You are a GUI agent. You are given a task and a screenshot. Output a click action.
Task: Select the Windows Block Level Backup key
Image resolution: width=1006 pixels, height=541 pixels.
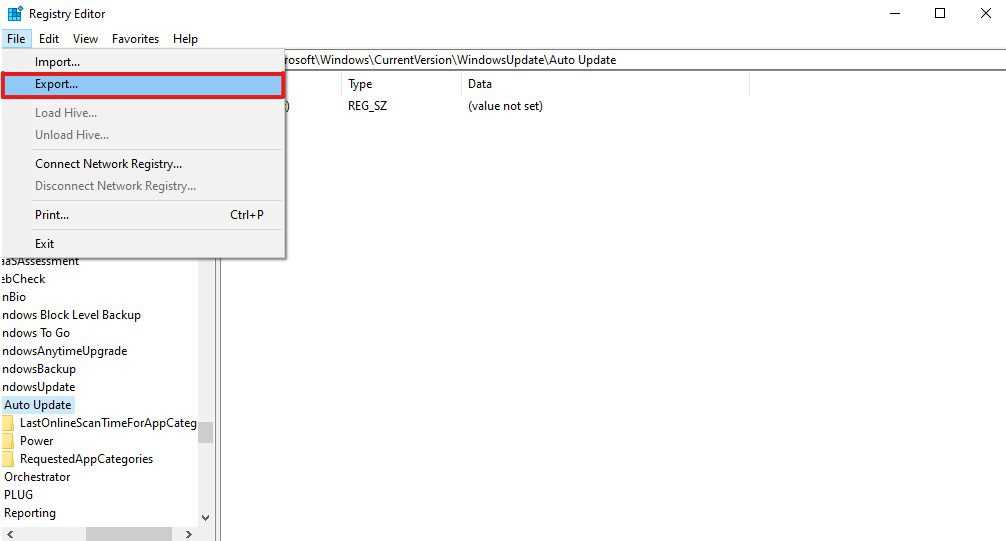(x=71, y=315)
